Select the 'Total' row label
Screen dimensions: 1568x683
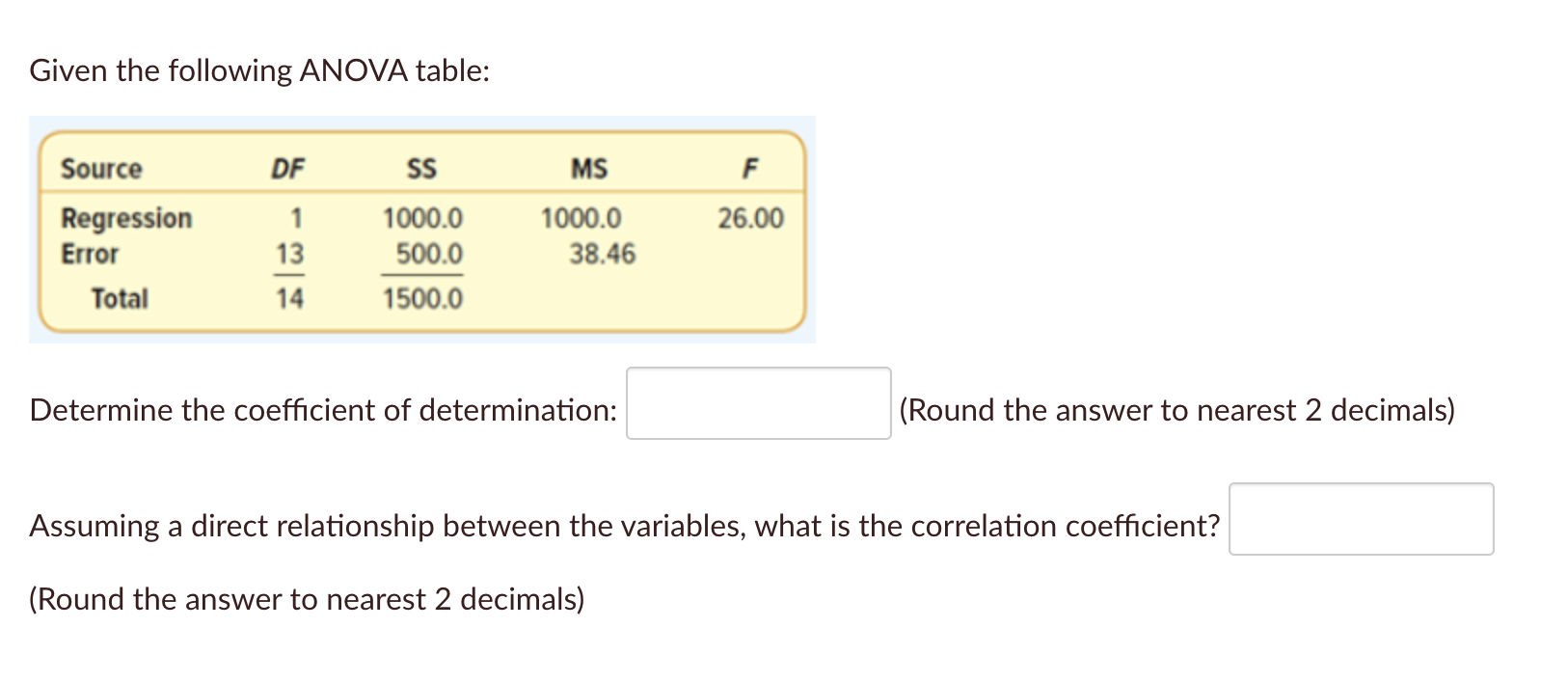click(120, 298)
